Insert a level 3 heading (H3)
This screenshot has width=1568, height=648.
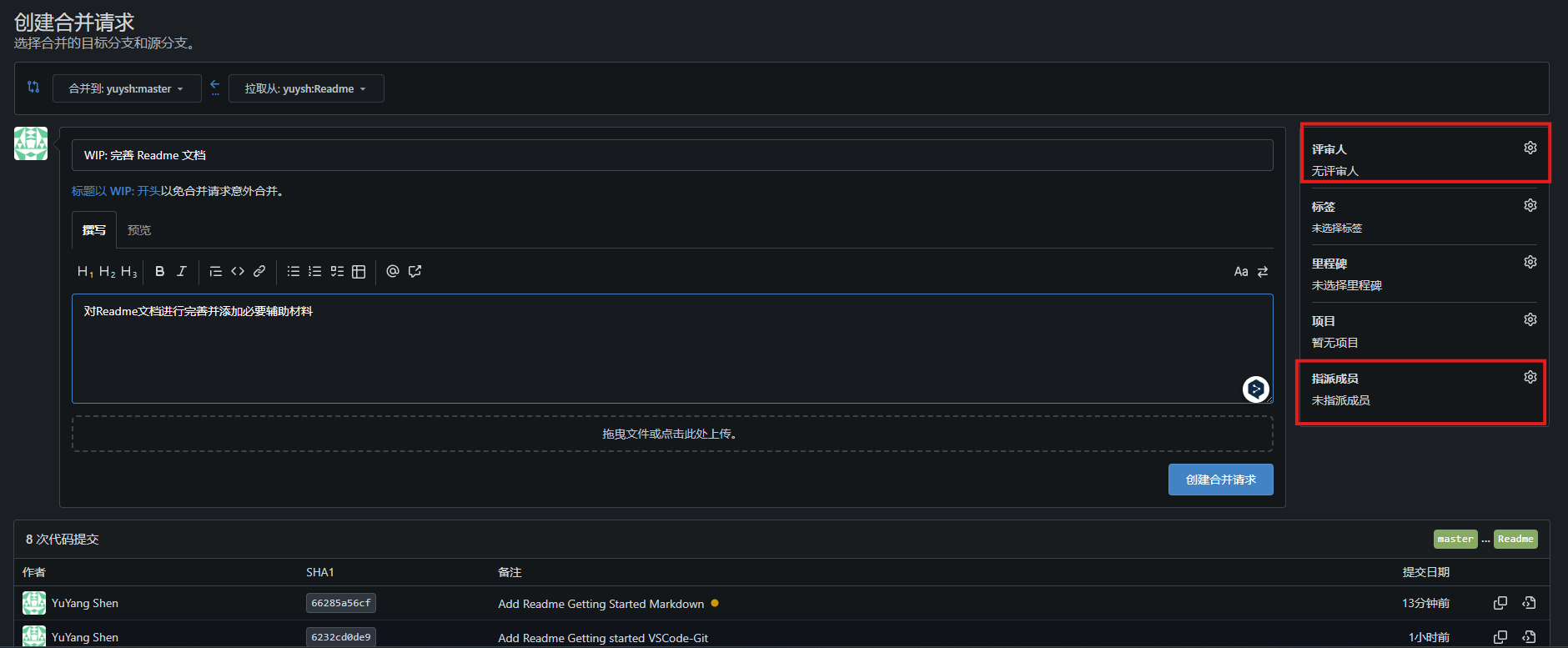click(x=128, y=272)
